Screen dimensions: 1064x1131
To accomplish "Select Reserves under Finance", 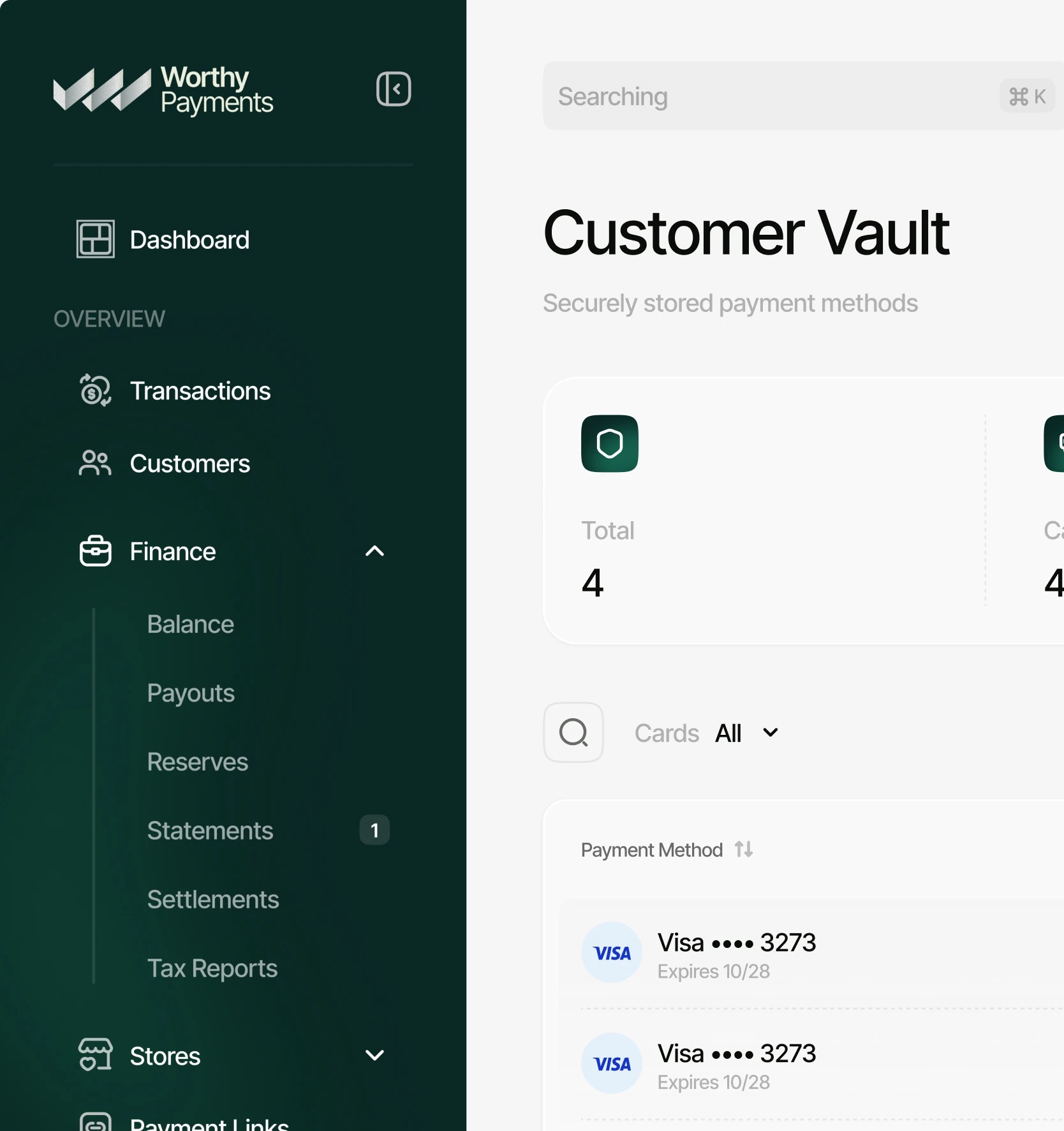I will click(198, 762).
